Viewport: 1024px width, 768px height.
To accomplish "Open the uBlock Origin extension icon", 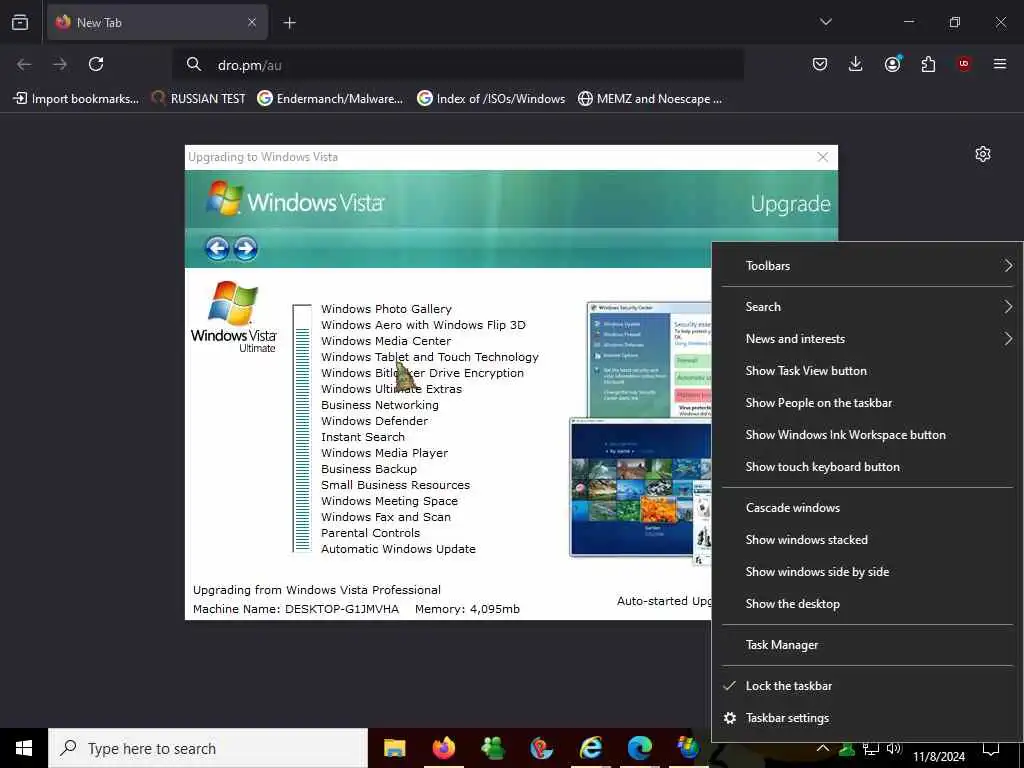I will click(x=964, y=64).
